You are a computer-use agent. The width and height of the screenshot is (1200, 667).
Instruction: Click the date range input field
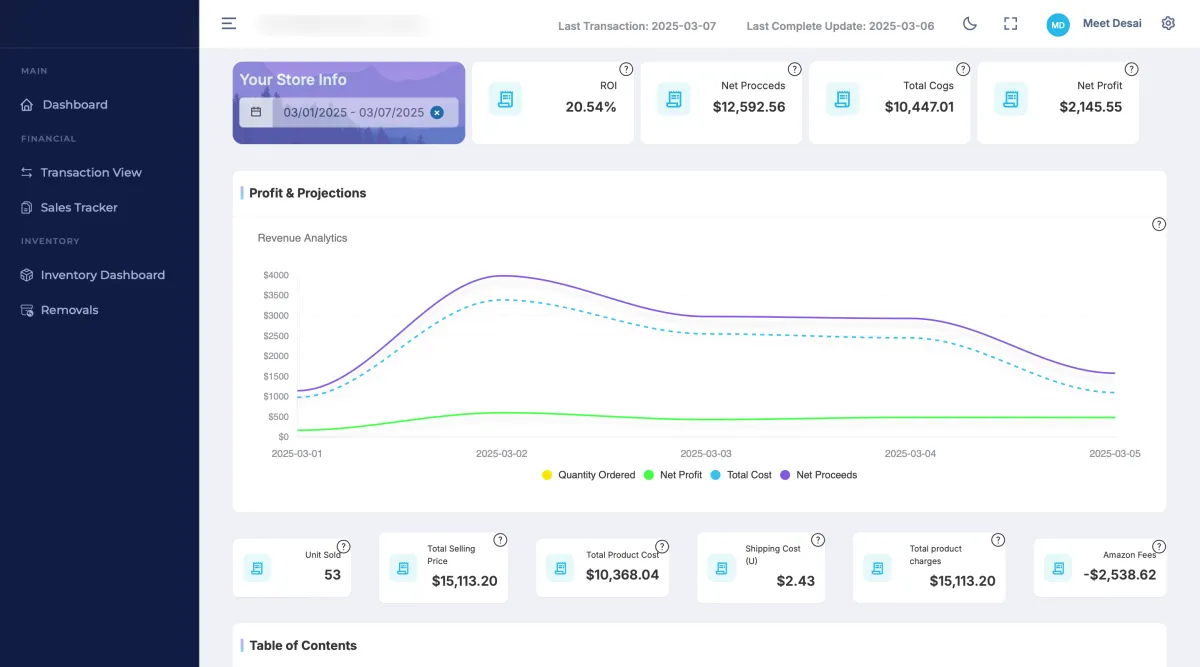pos(353,113)
